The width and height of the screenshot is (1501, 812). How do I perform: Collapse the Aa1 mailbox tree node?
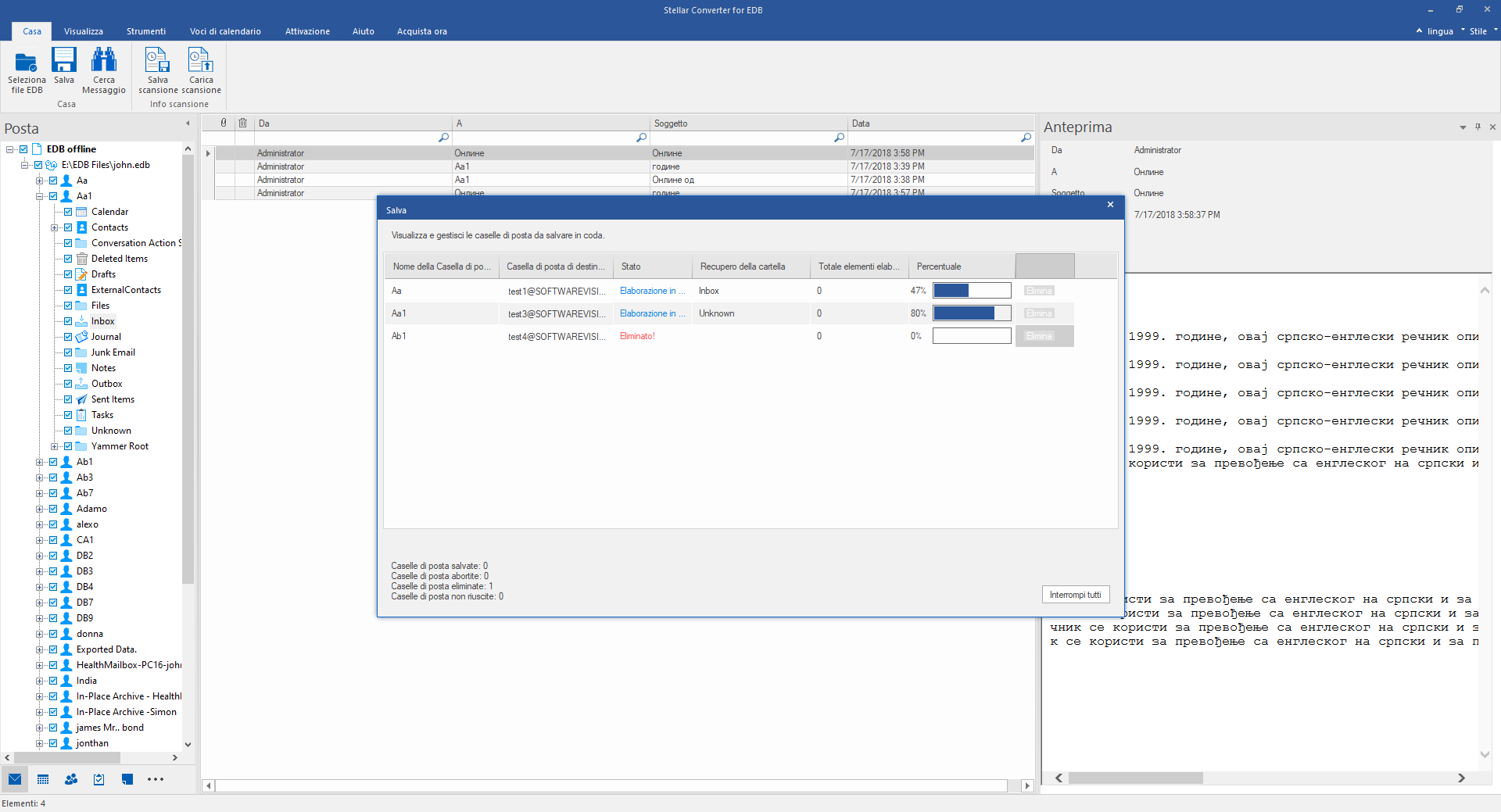39,196
